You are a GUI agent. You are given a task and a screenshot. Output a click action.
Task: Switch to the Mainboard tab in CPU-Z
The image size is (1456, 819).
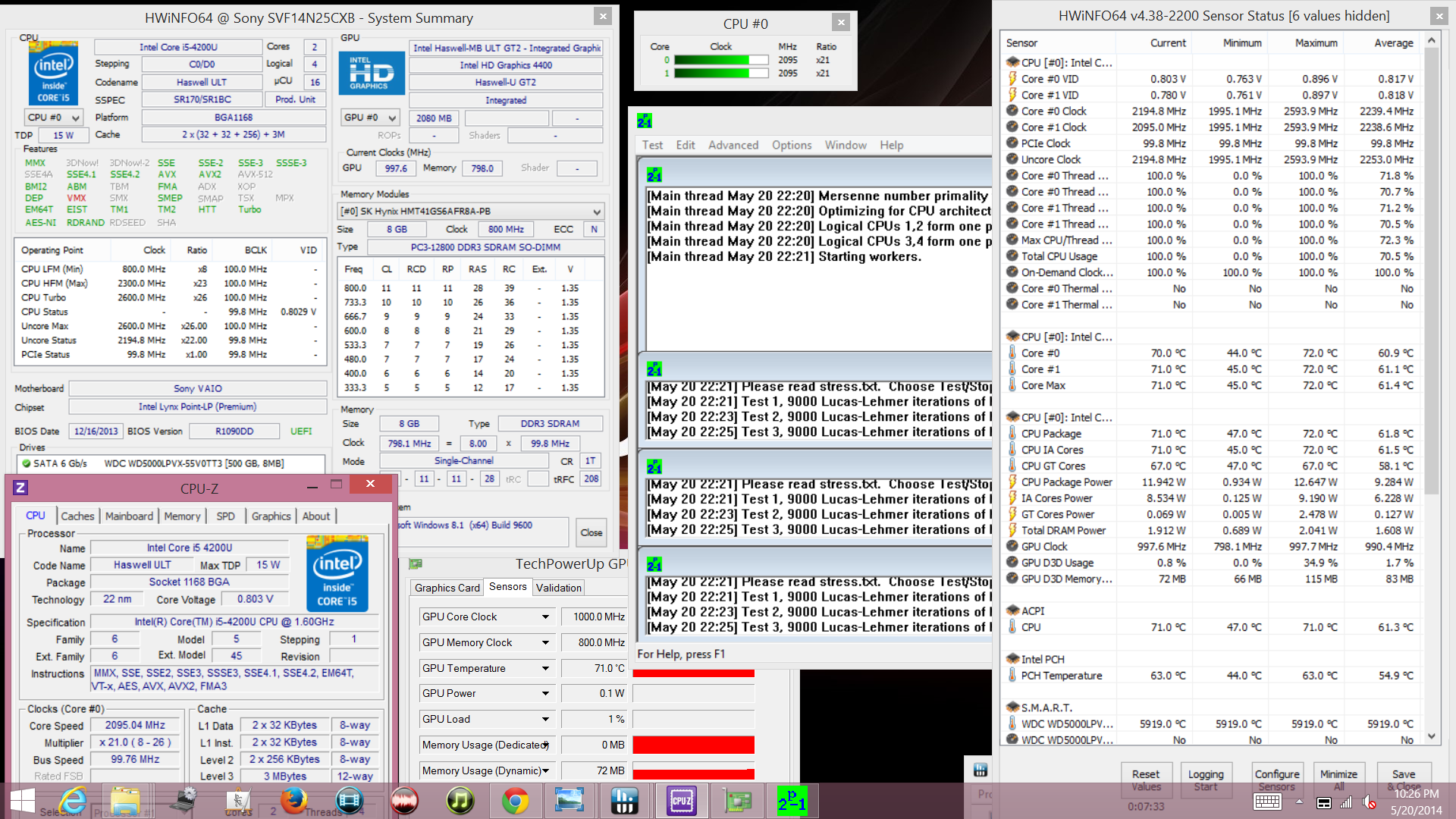pos(129,516)
